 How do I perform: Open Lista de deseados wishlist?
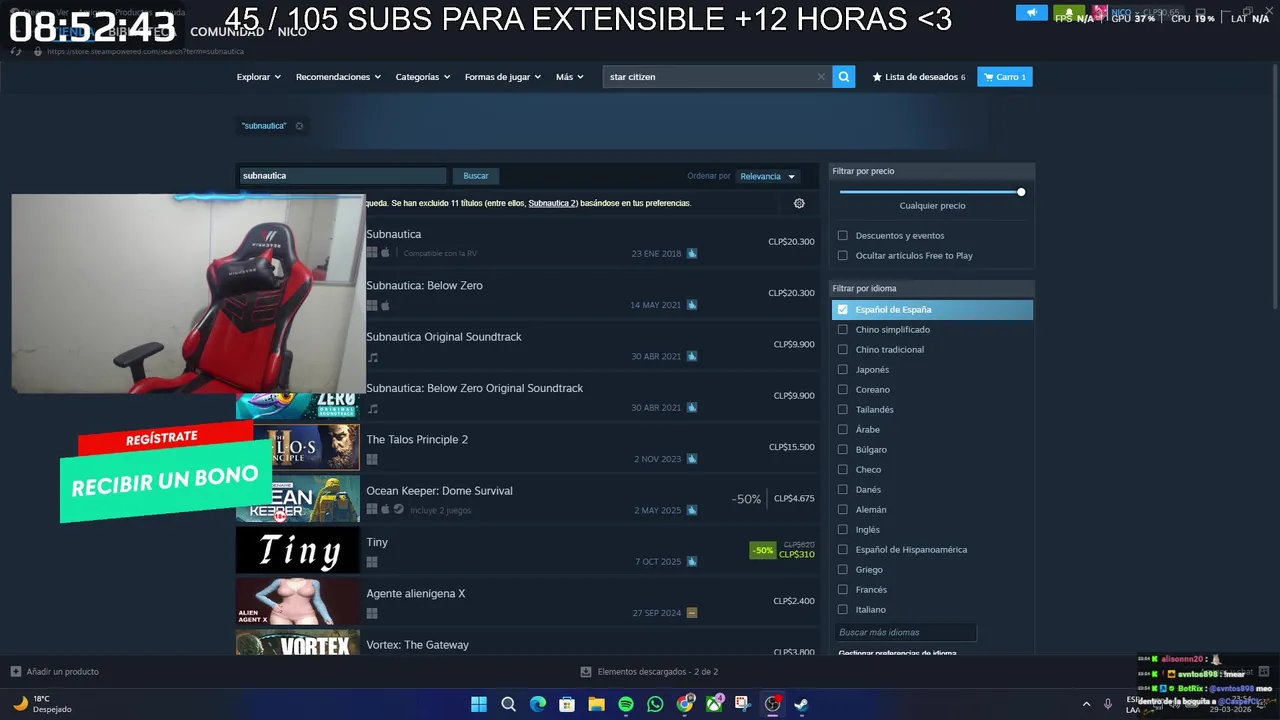(x=919, y=76)
